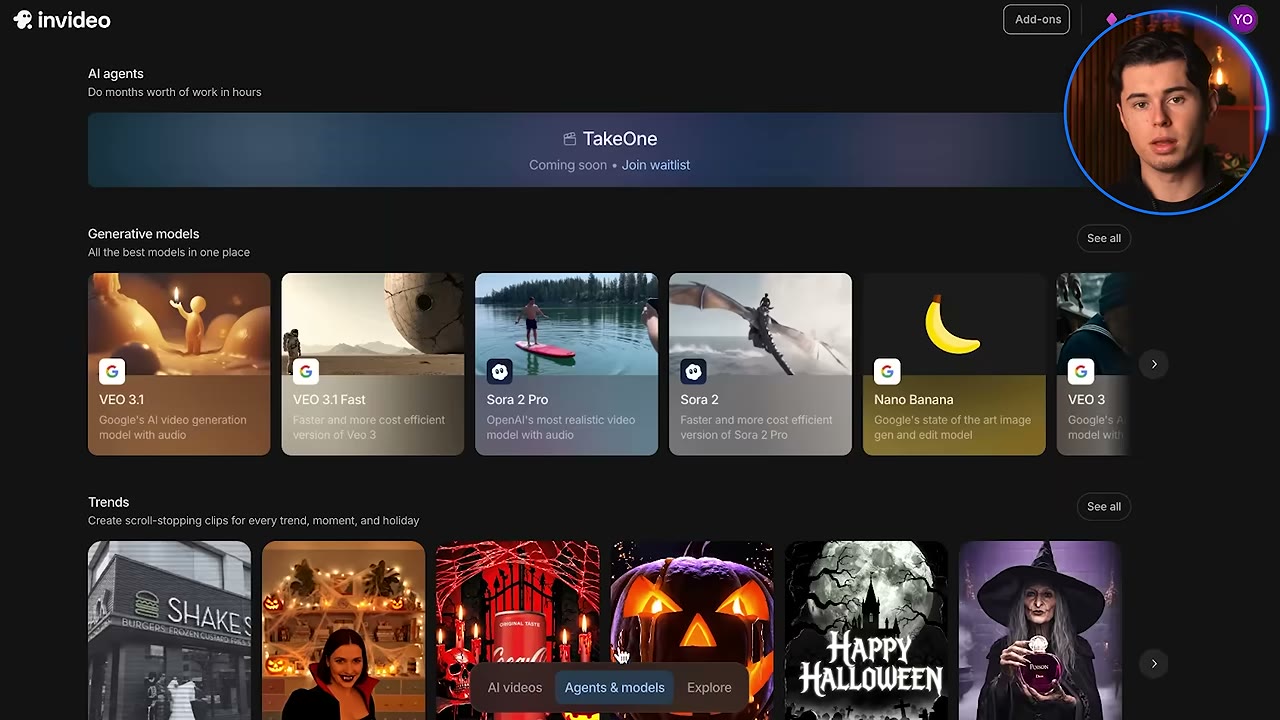Open the VEO 3.1 Fast model title

tap(329, 399)
